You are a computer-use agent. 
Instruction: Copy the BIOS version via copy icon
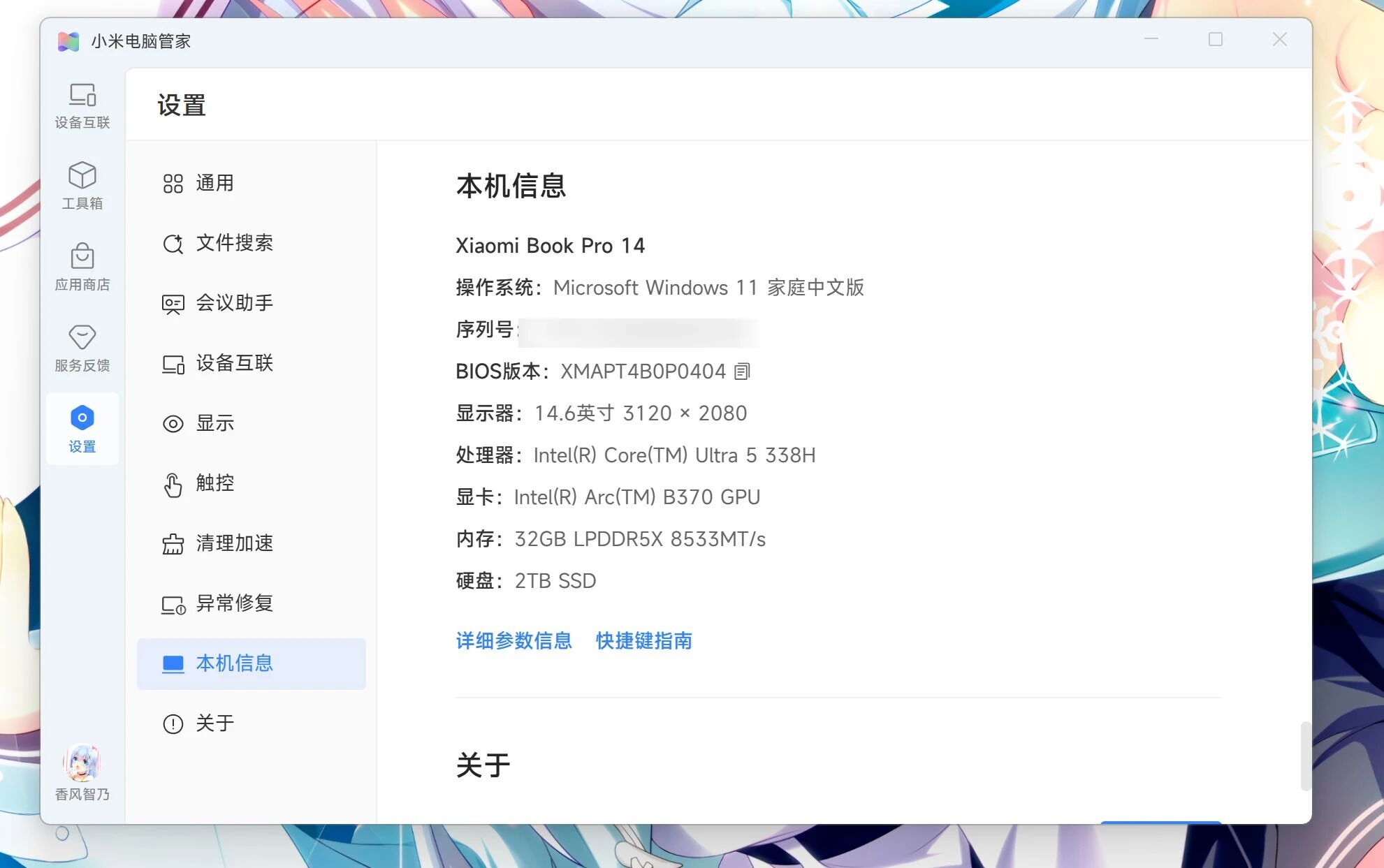(x=742, y=372)
